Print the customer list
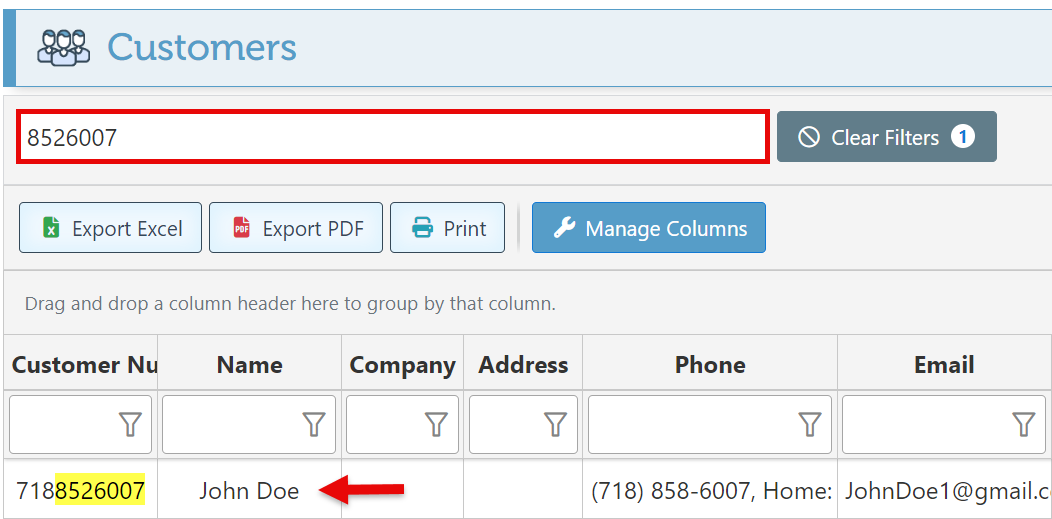This screenshot has width=1052, height=519. coord(448,228)
